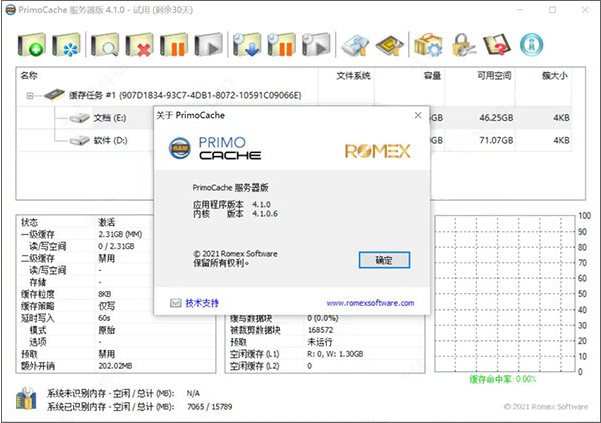Click the 簇大小 column header
The height and width of the screenshot is (423, 601).
pos(554,76)
